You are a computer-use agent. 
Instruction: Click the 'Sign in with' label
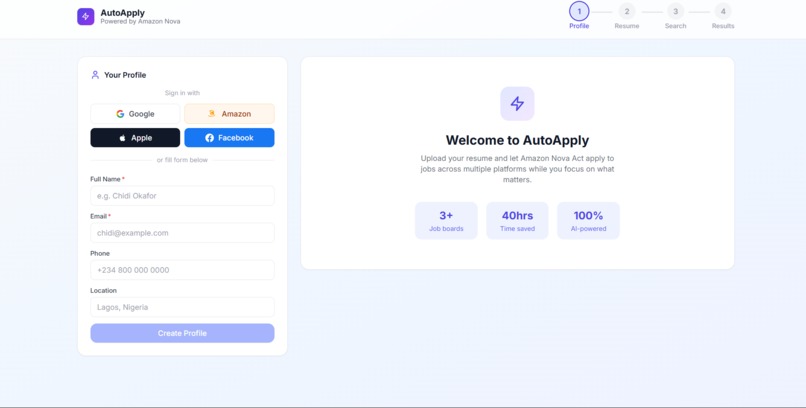[x=182, y=93]
